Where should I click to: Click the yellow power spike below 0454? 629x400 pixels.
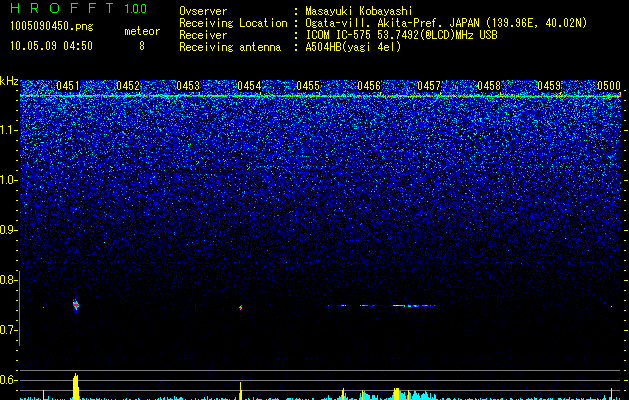(240, 391)
